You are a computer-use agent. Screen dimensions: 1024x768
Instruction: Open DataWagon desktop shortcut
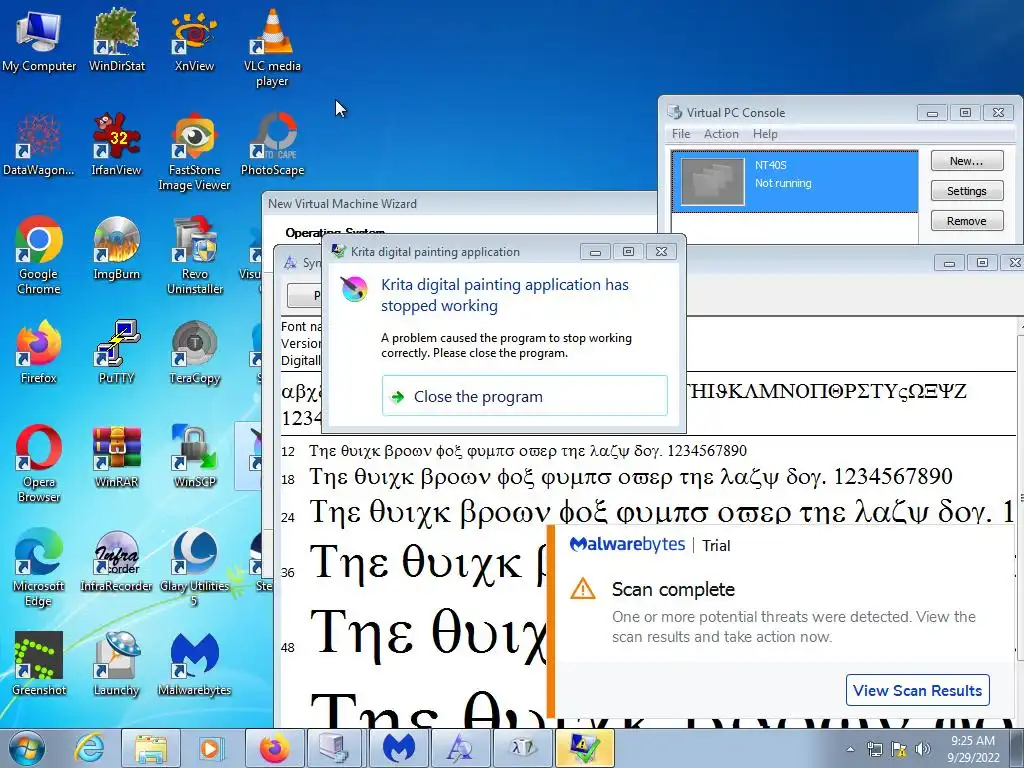tap(39, 145)
